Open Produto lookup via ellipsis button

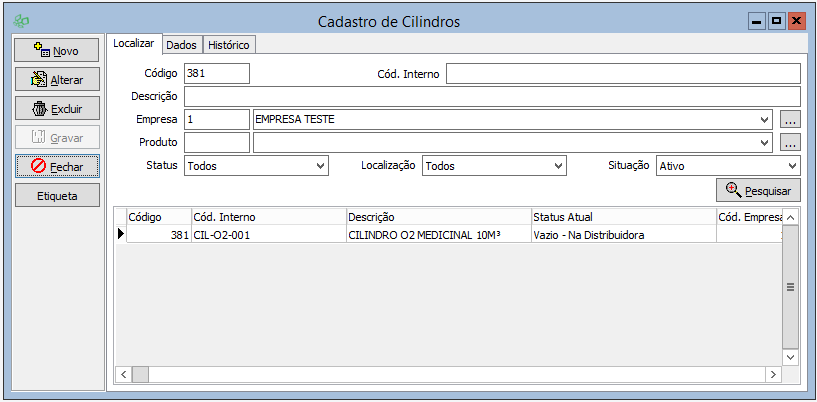click(x=790, y=143)
